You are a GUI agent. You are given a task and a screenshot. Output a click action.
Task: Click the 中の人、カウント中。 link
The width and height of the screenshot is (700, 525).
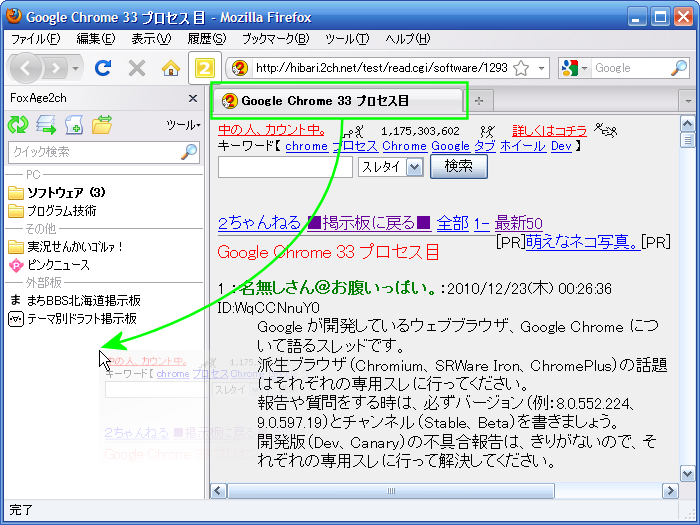271,130
